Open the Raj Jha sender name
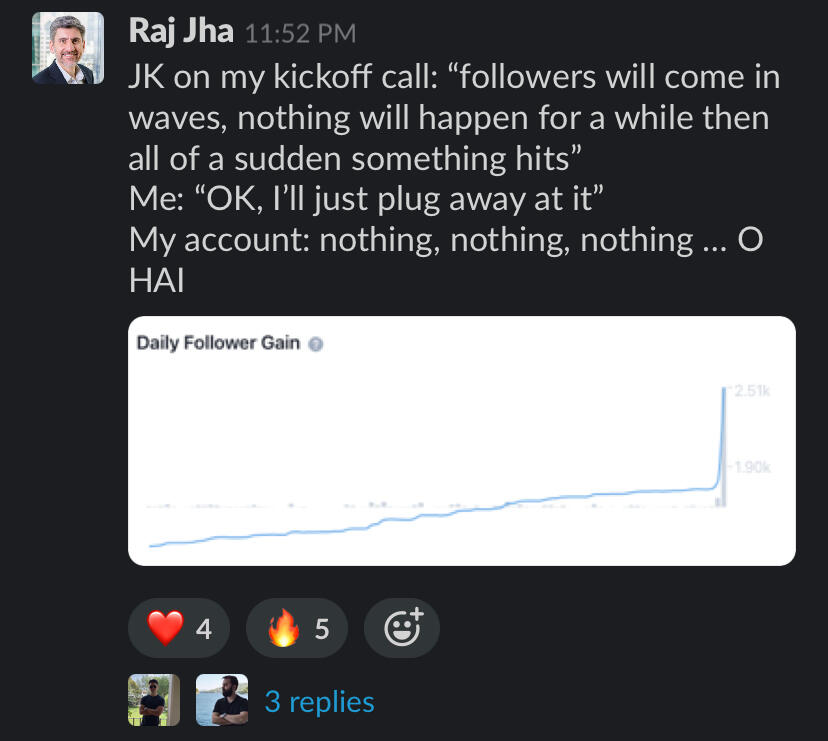The image size is (828, 741). [x=181, y=32]
